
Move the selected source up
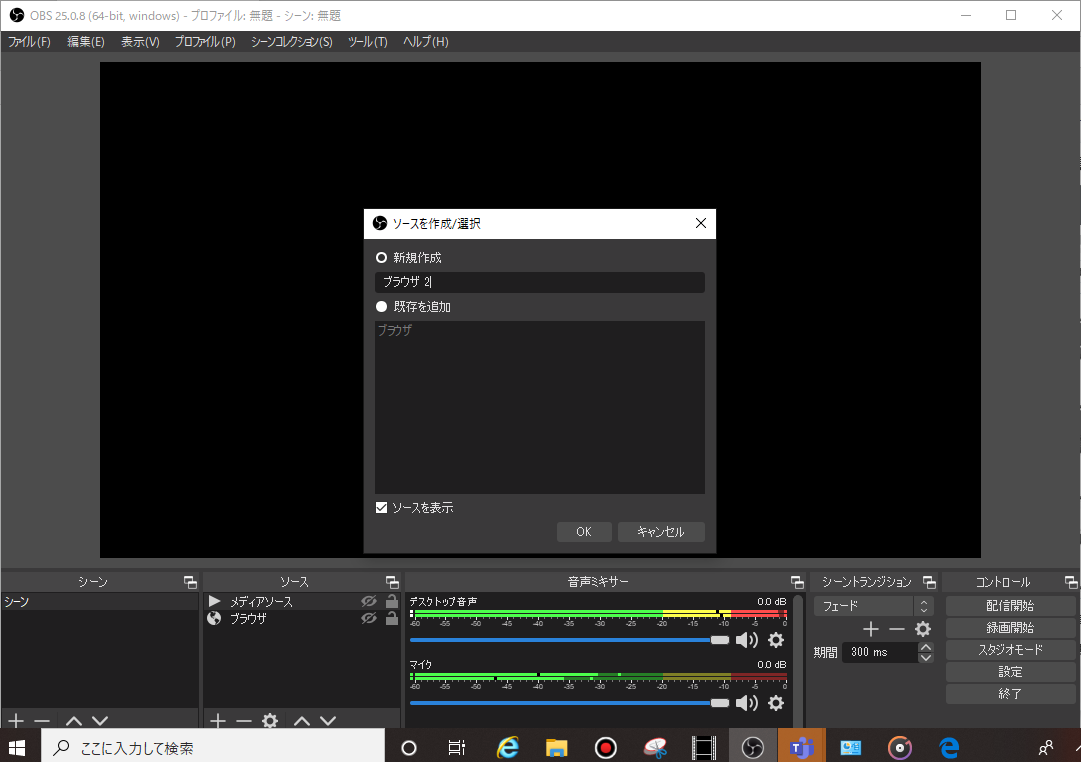click(x=302, y=721)
